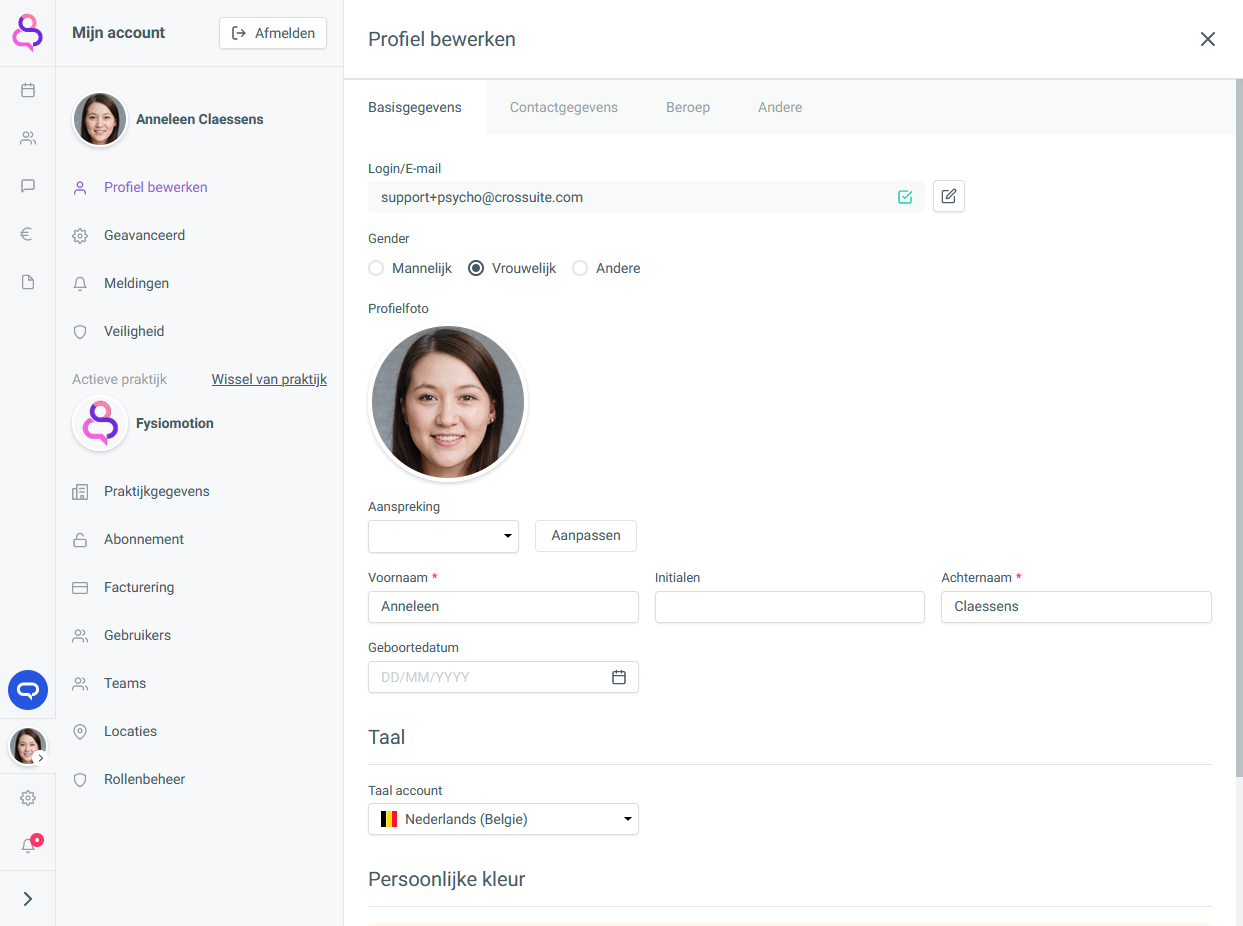Screen dimensions: 1243x926
Task: Click the Achternaam input field
Action: pos(1076,607)
